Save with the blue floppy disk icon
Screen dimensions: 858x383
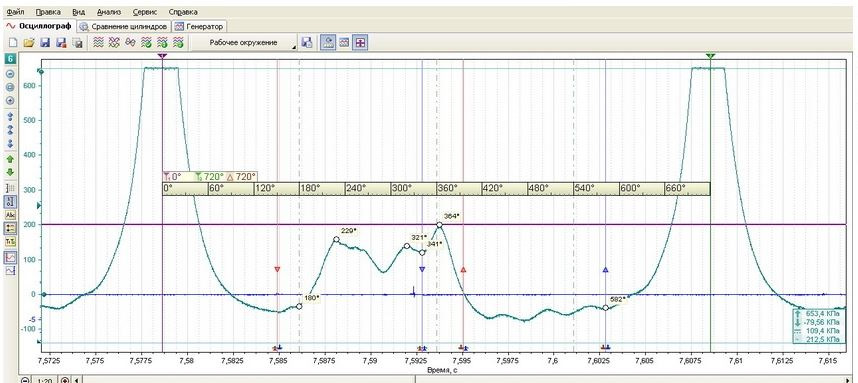coord(45,43)
